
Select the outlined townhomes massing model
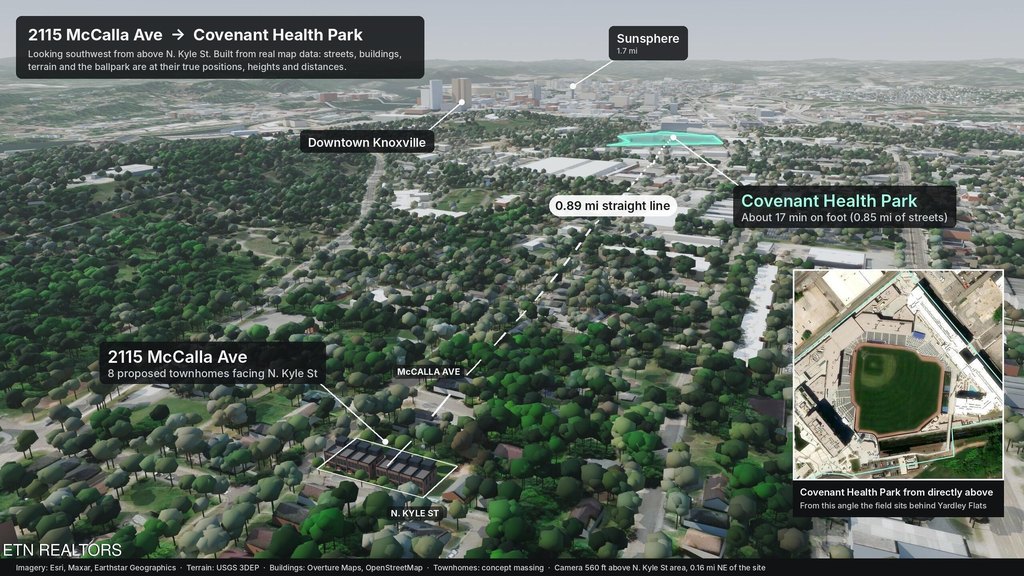click(x=385, y=466)
